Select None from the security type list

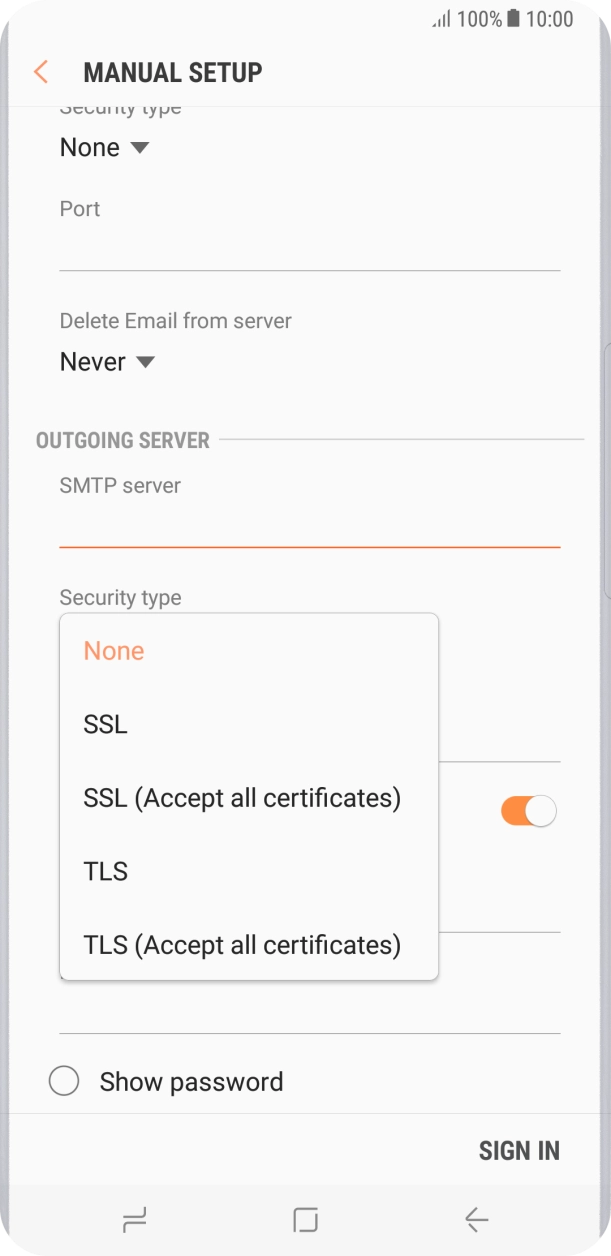113,650
